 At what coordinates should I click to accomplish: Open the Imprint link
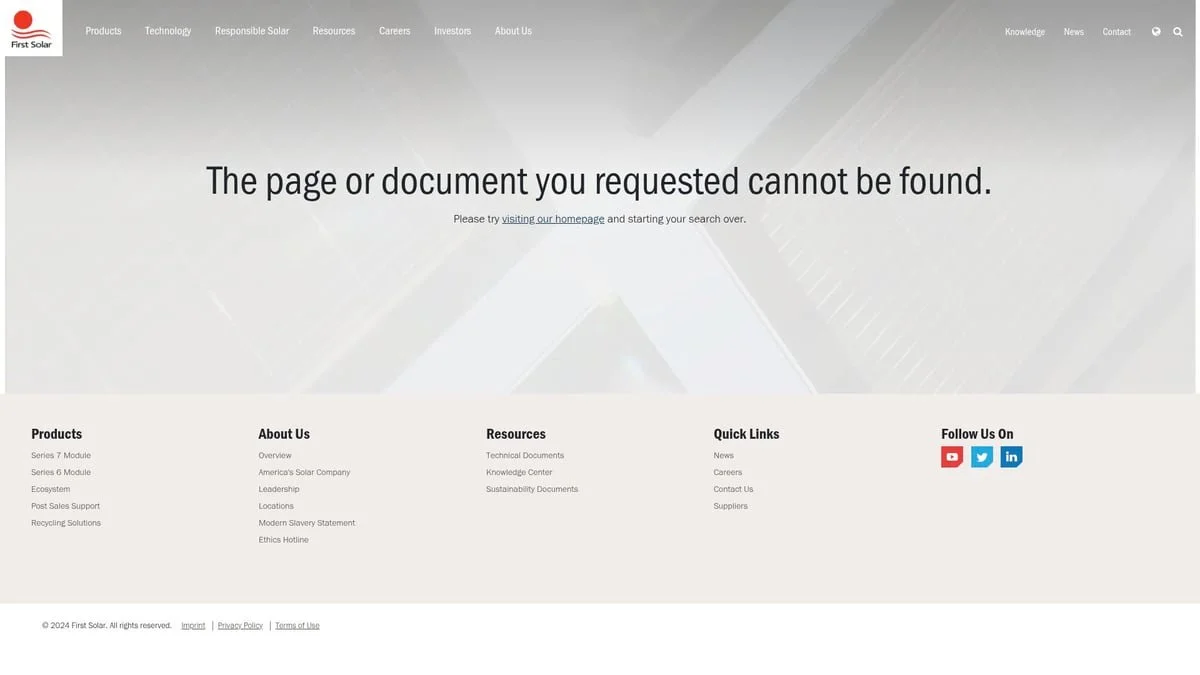click(193, 626)
